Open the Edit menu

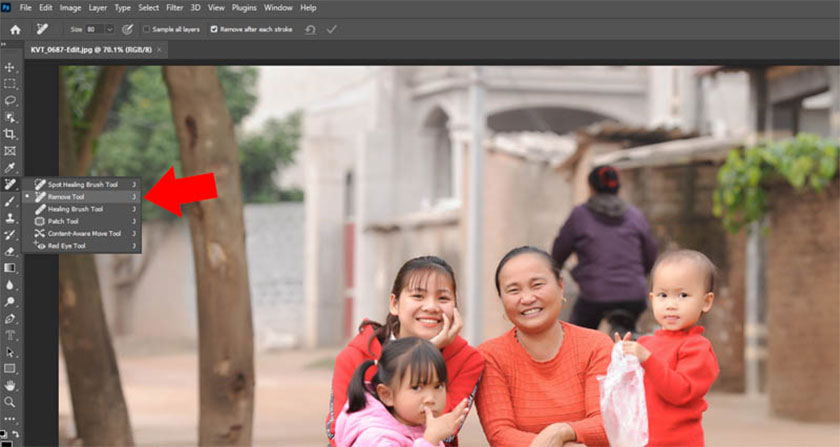(46, 8)
